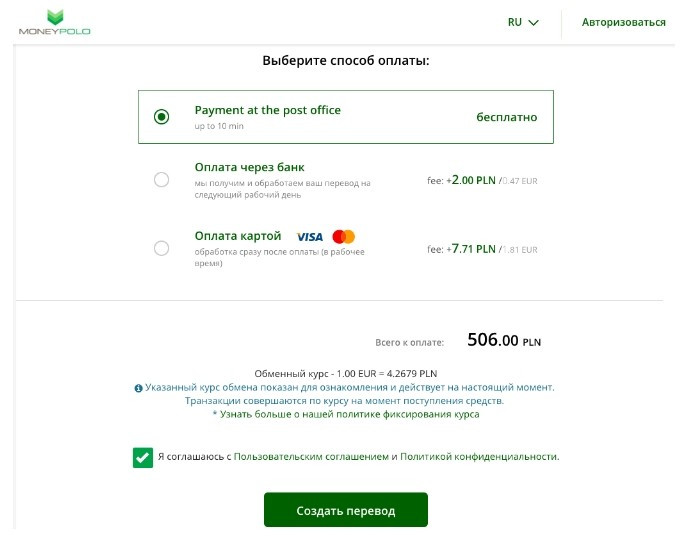700x540 pixels.
Task: Click the blue info icon near exchange notice
Action: tap(138, 388)
